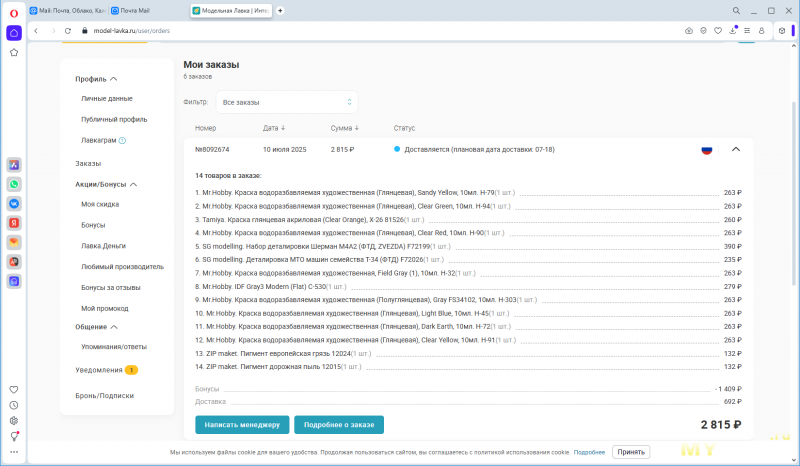Sort orders by Дата column
This screenshot has width=800, height=466.
pyautogui.click(x=274, y=128)
